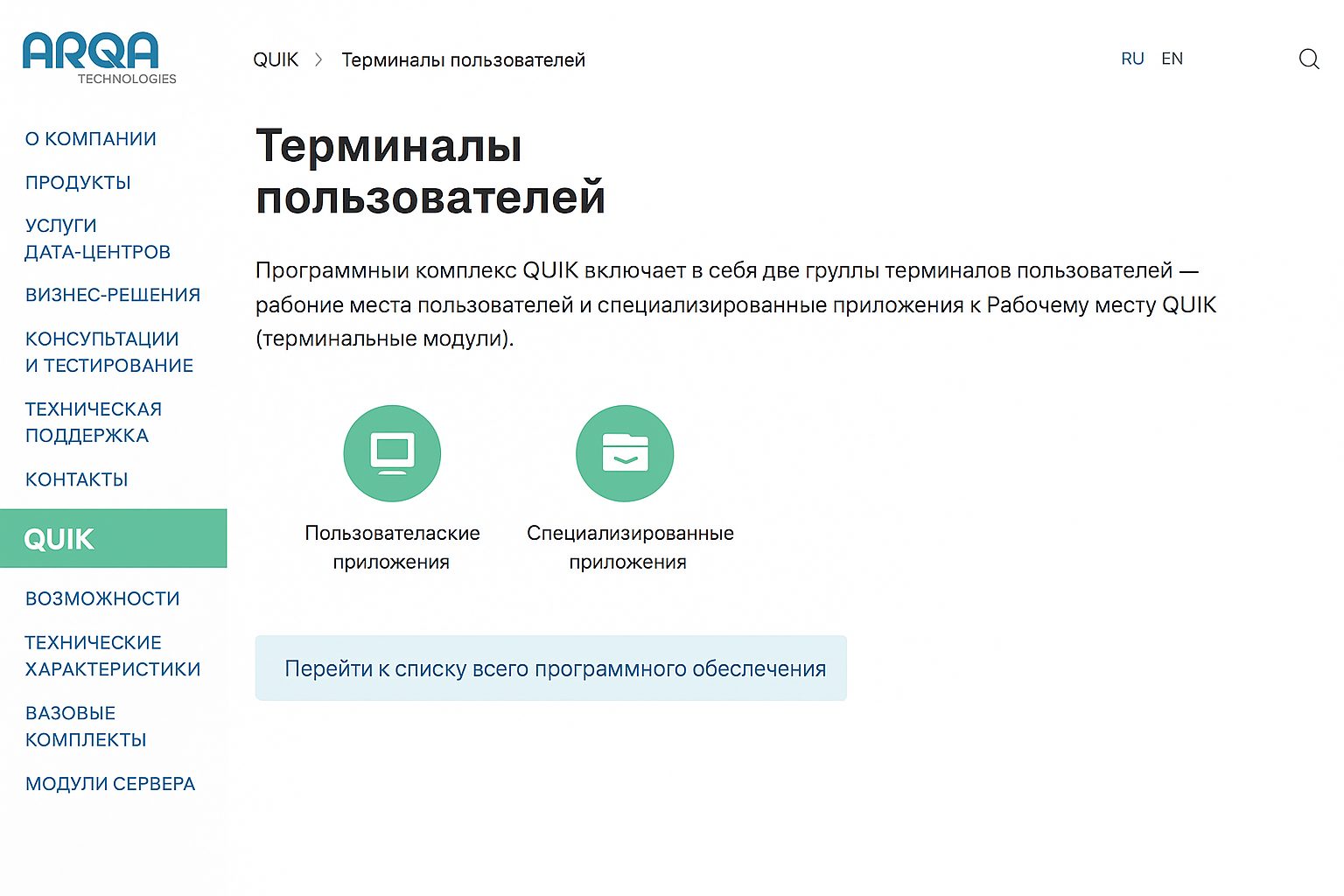
Task: Open 'МОДУЛИ СЕРВЕРА' submenu item
Action: [110, 784]
